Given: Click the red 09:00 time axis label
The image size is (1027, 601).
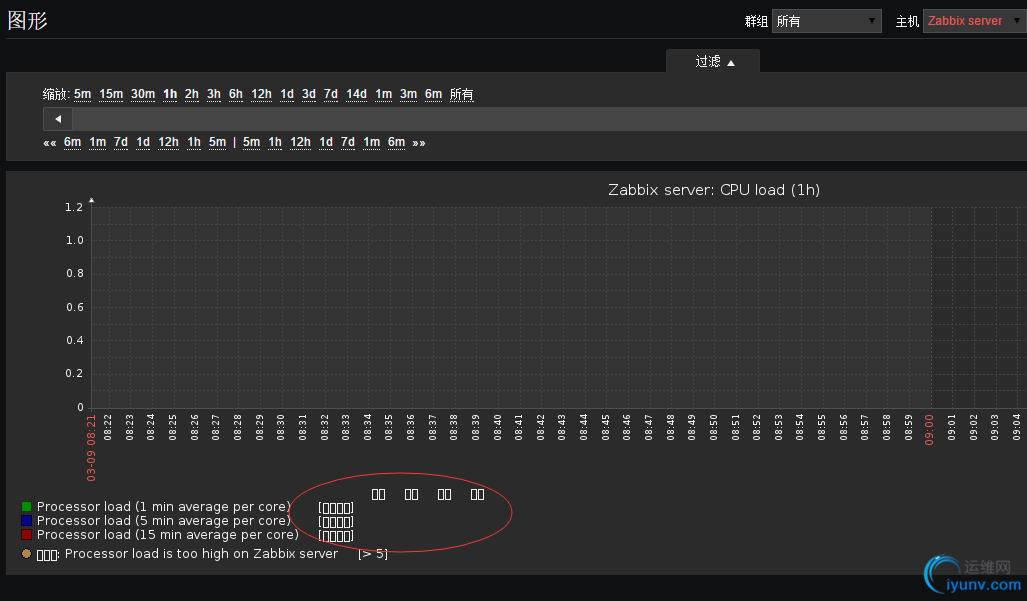Looking at the screenshot, I should point(929,429).
